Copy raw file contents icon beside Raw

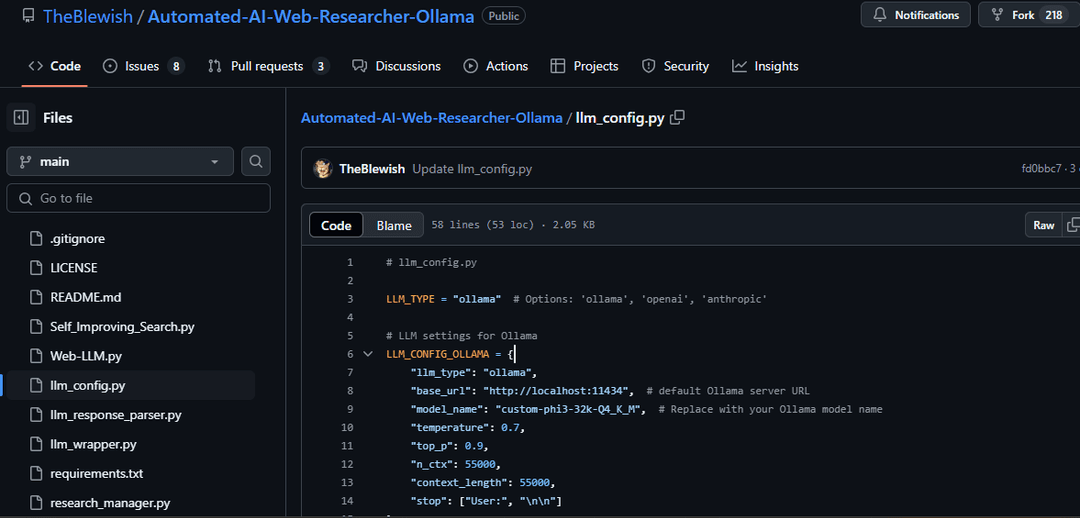click(x=1072, y=225)
